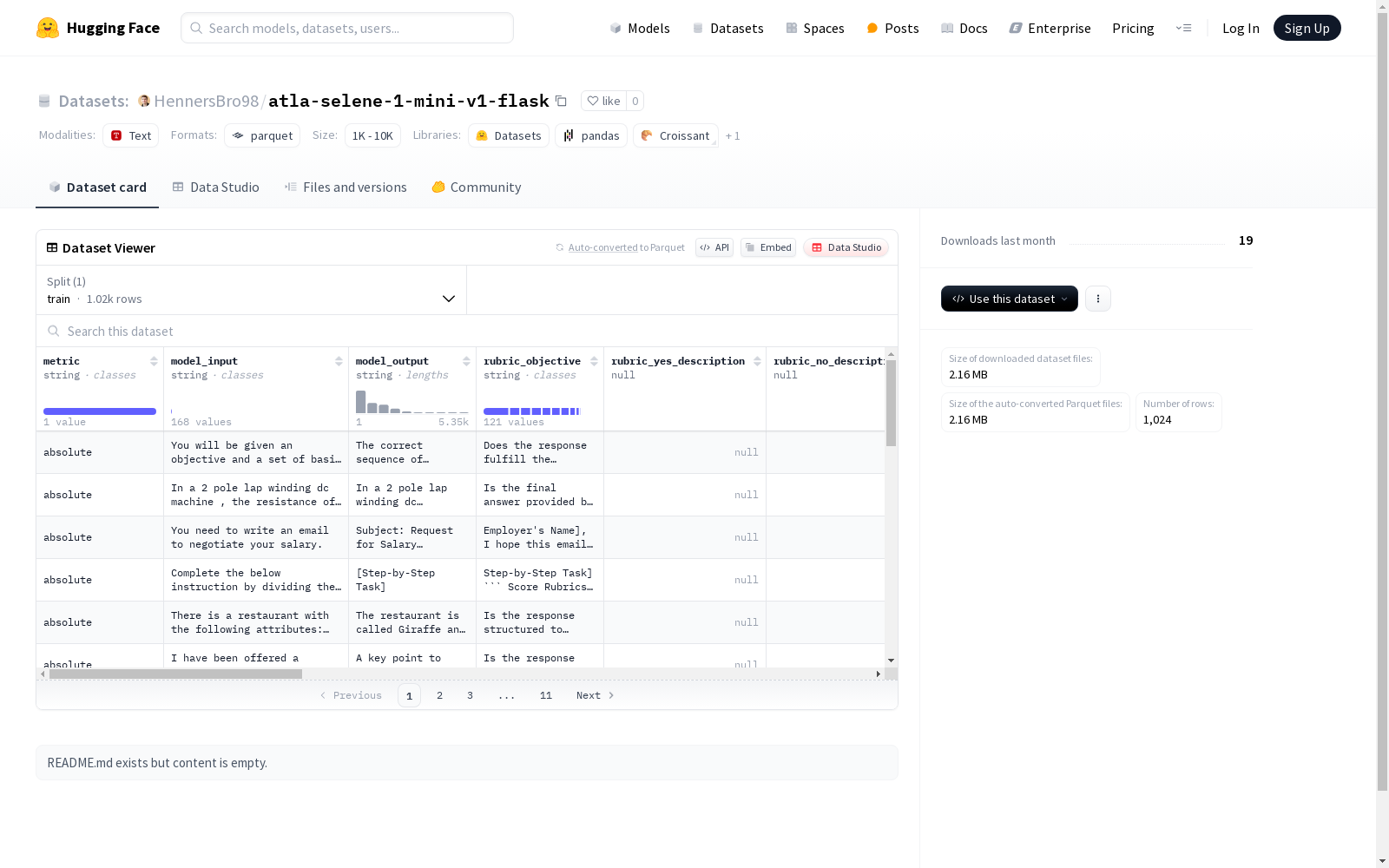Viewport: 1389px width, 868px height.
Task: Open Files and versions tab
Action: pyautogui.click(x=346, y=187)
